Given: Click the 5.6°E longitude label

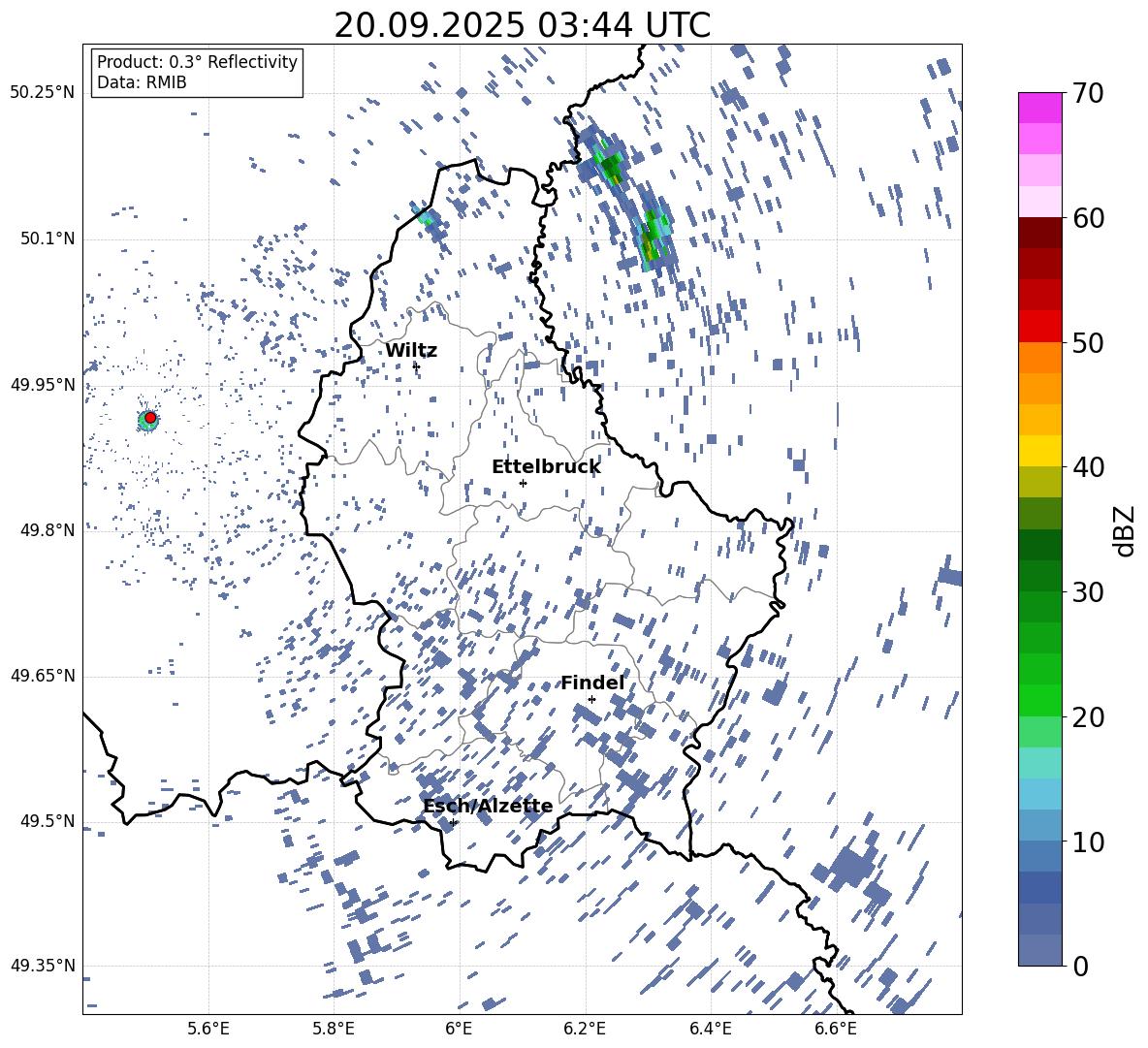Looking at the screenshot, I should 208,1029.
